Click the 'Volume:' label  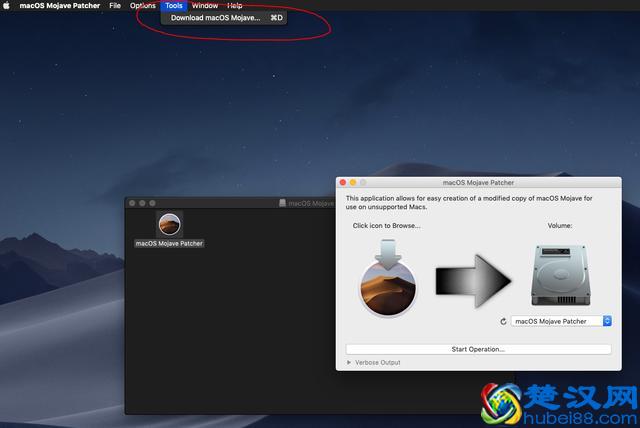pos(560,226)
